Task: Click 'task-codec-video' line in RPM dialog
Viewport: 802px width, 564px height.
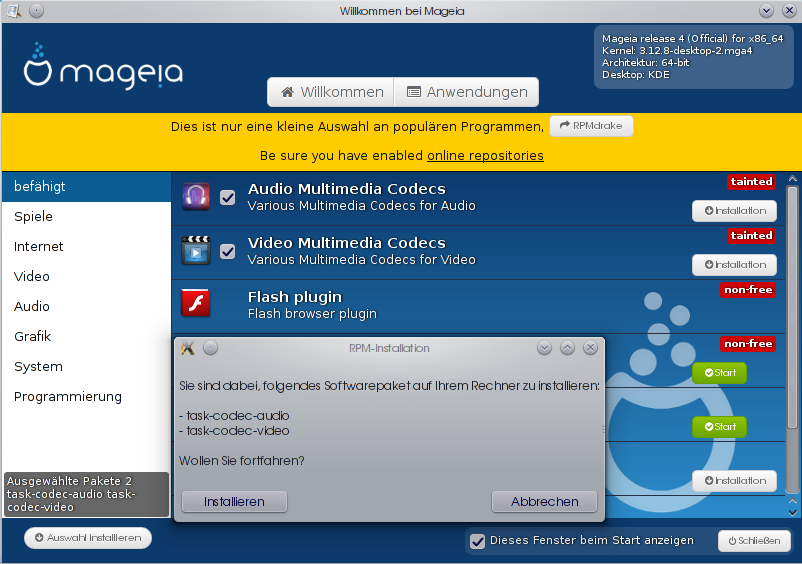Action: coord(234,431)
